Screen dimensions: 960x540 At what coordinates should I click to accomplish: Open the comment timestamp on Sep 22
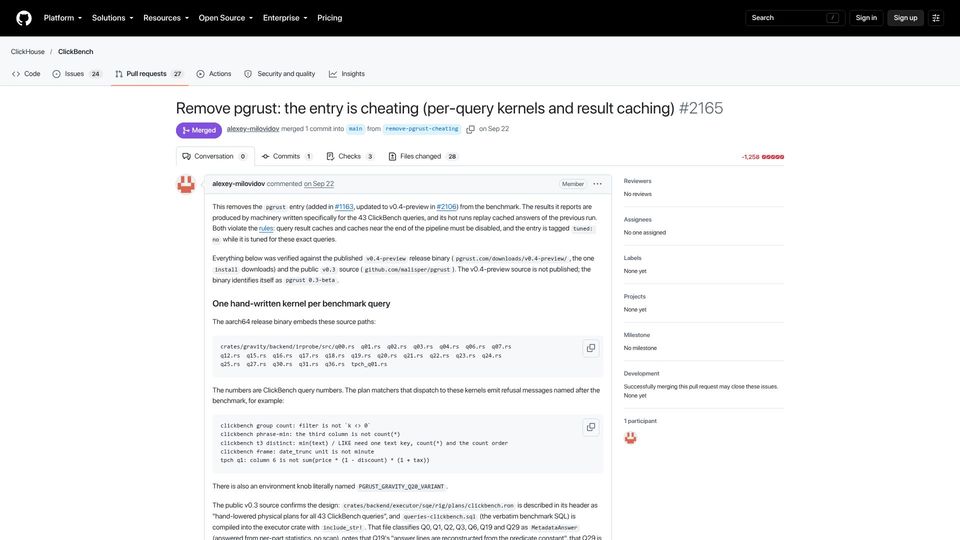tap(319, 184)
